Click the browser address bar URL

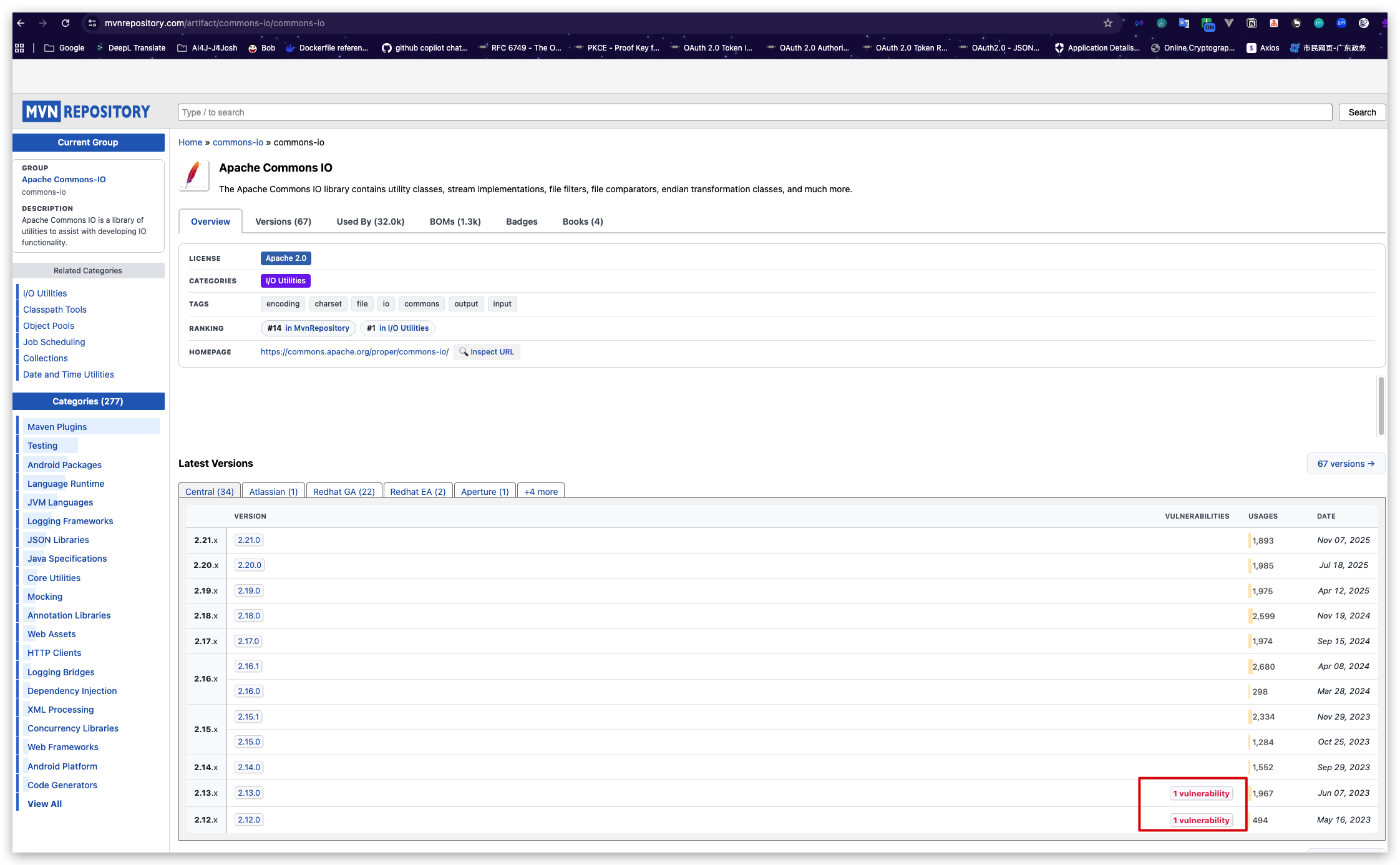click(x=215, y=23)
